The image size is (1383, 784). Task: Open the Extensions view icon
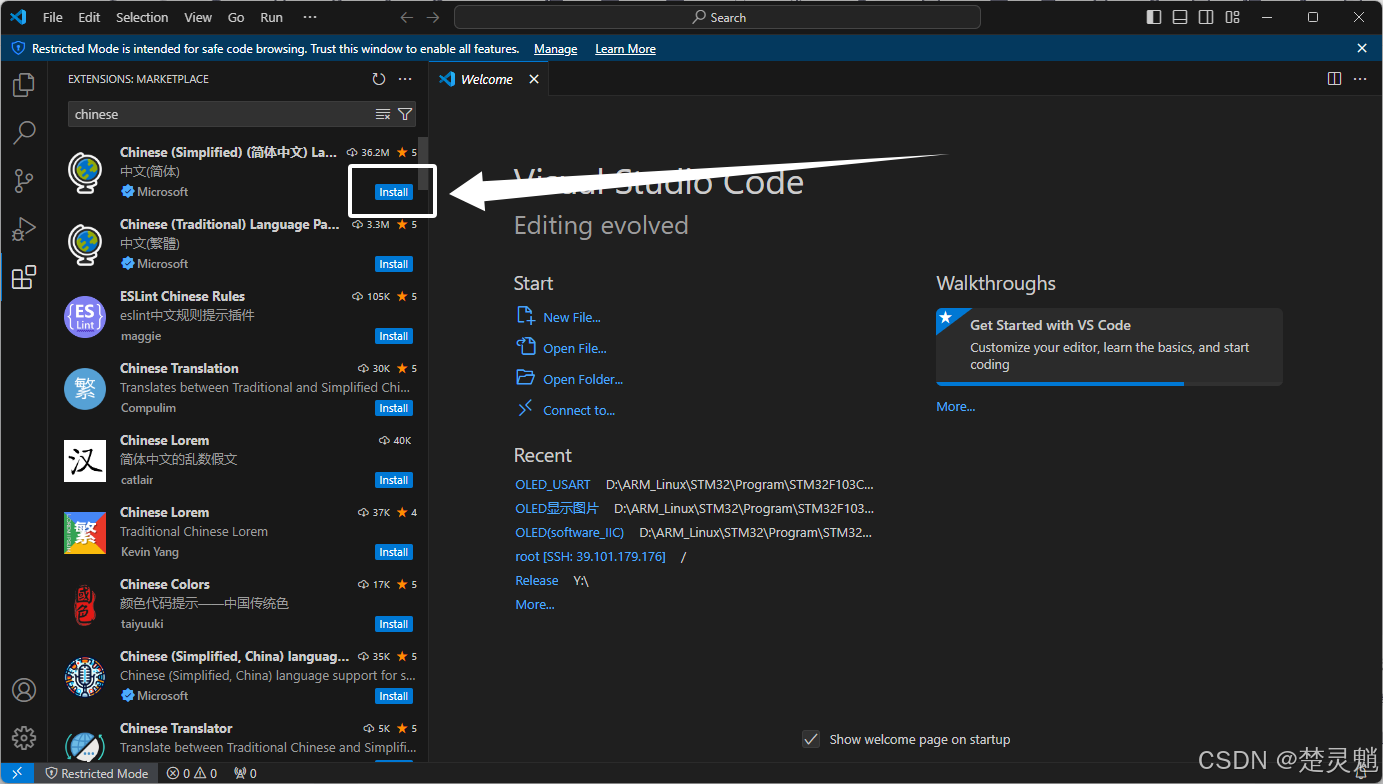point(24,277)
